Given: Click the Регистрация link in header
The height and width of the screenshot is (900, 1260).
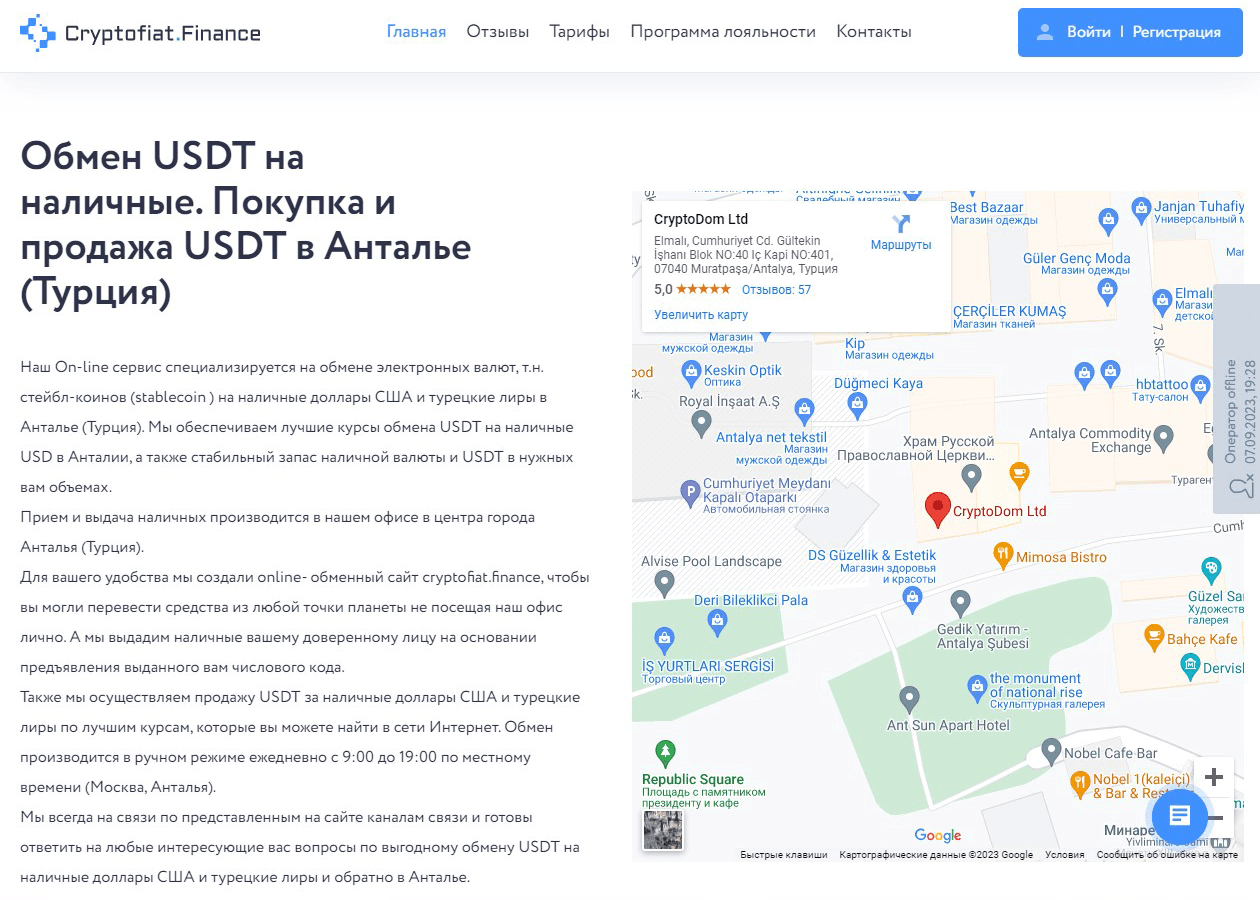Looking at the screenshot, I should pyautogui.click(x=1176, y=32).
